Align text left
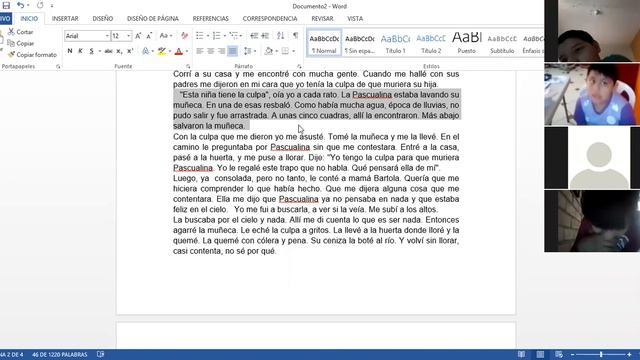This screenshot has width=640, height=360. point(200,51)
